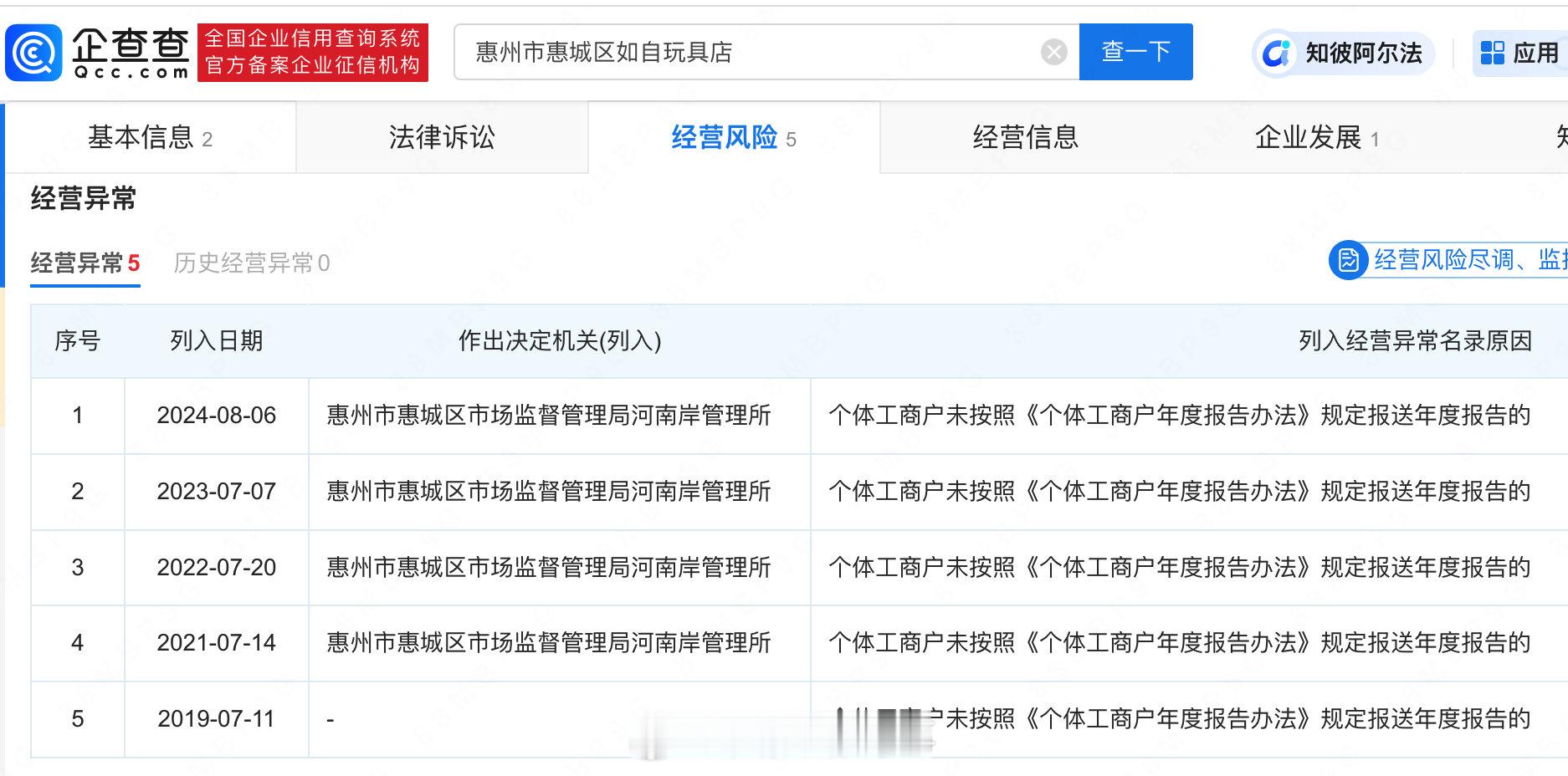Click the serial number 1 cell
The width and height of the screenshot is (1568, 776).
coord(78,416)
